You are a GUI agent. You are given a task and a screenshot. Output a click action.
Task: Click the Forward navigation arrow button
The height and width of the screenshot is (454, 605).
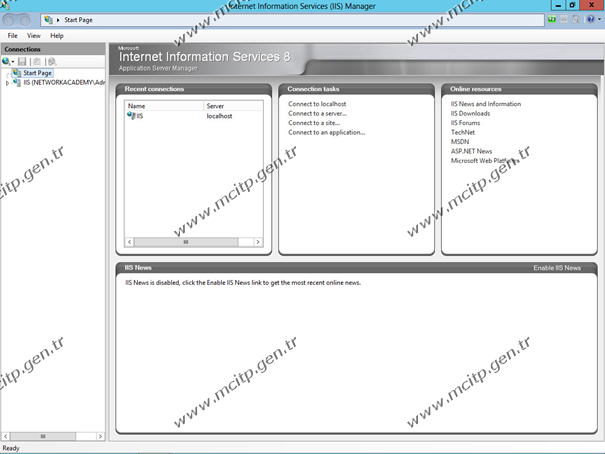click(x=24, y=20)
